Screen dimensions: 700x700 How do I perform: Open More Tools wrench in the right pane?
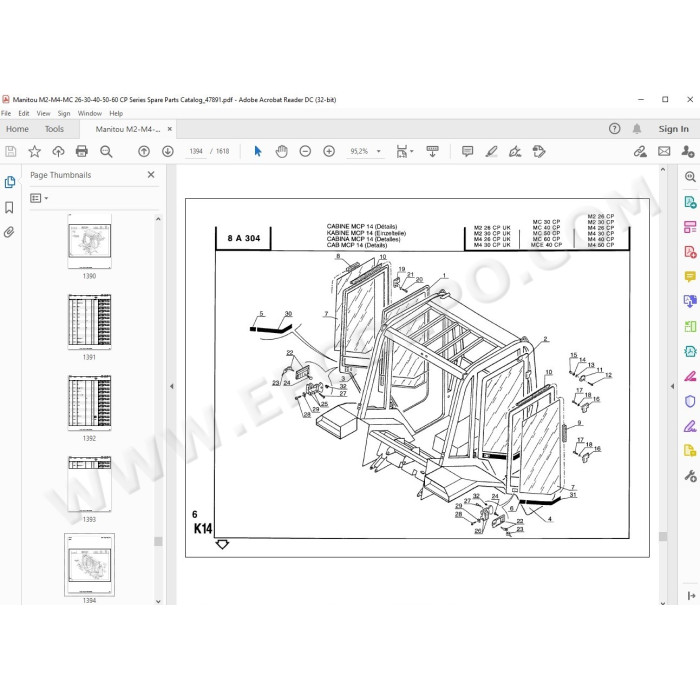tap(690, 476)
